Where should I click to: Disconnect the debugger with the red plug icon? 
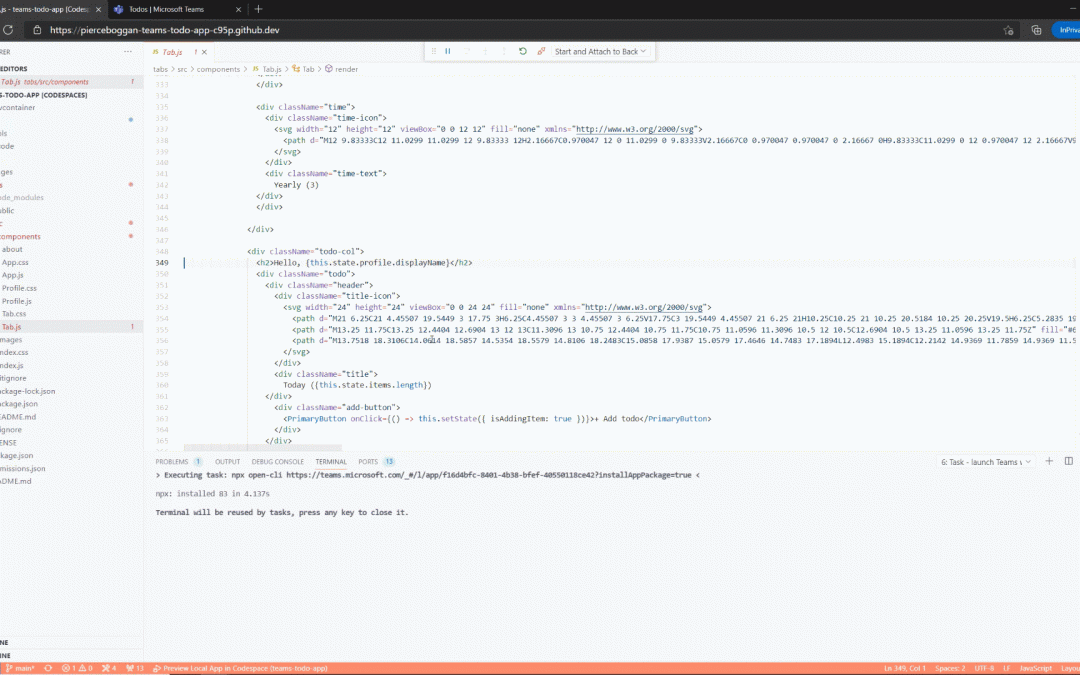[541, 51]
